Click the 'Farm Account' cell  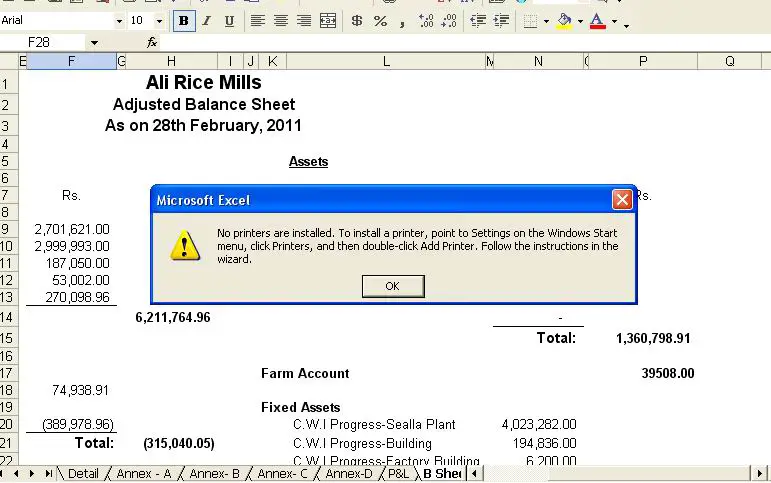coord(305,373)
